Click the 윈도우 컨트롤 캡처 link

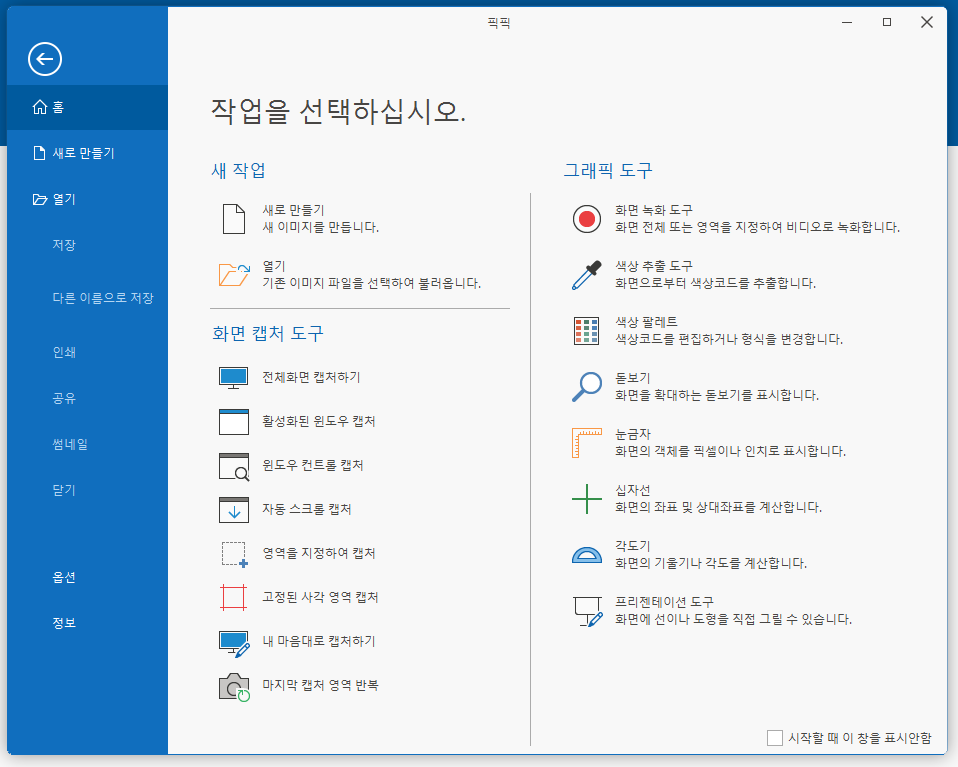click(x=313, y=465)
